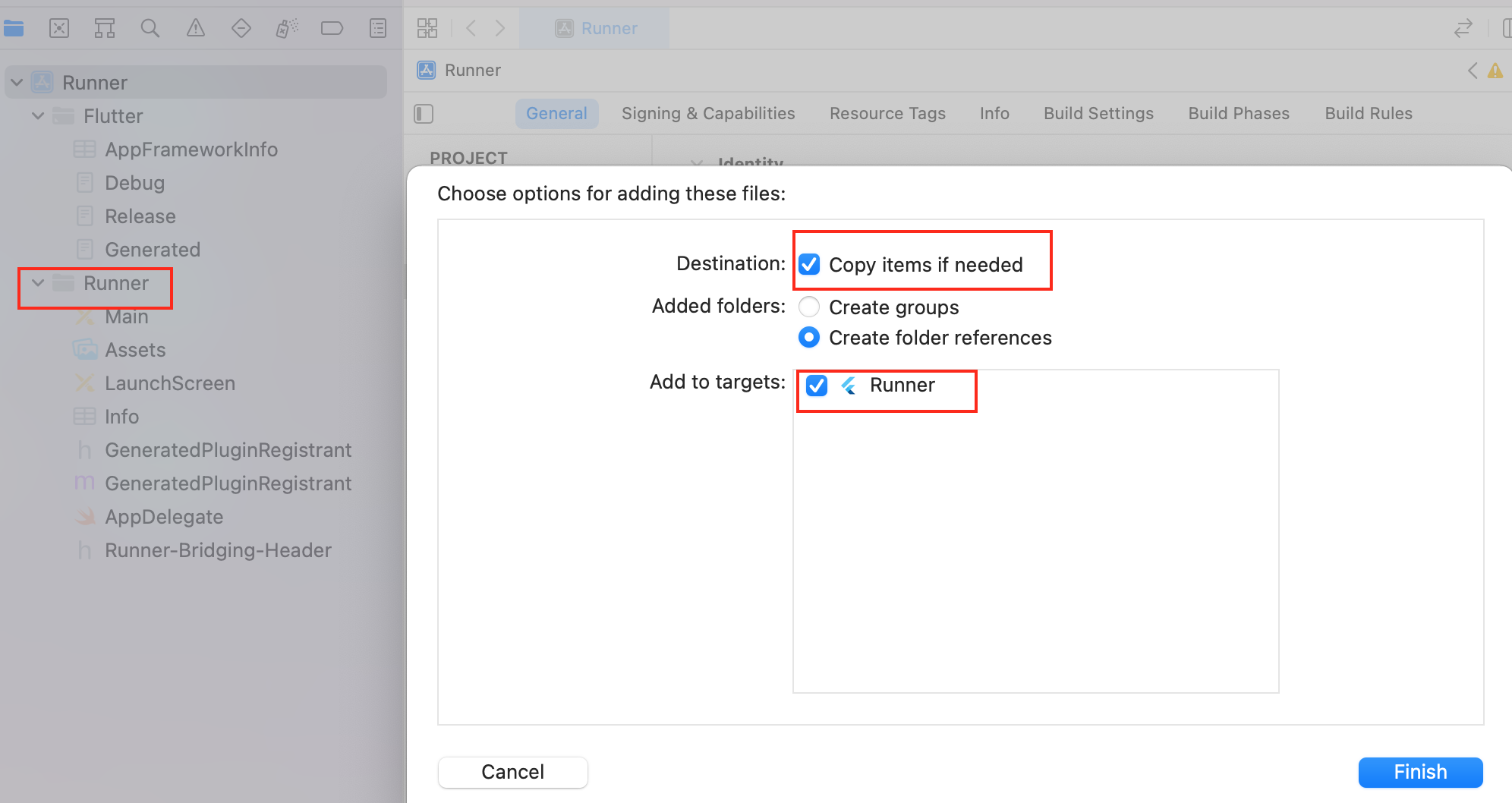Select the Generated config file
The image size is (1512, 803).
[153, 250]
